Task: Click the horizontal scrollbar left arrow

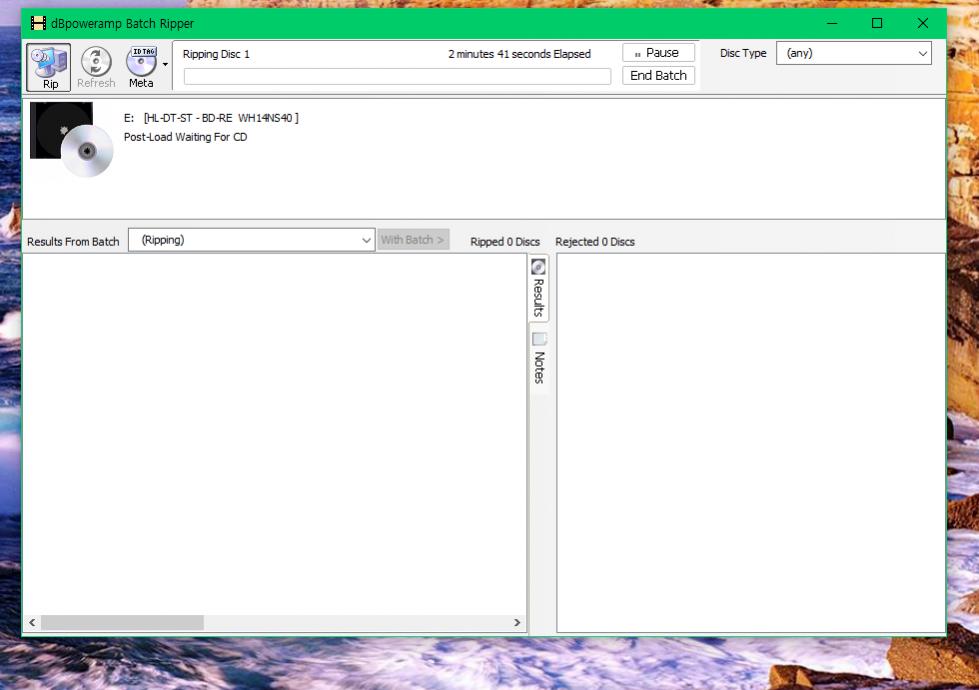Action: 32,622
